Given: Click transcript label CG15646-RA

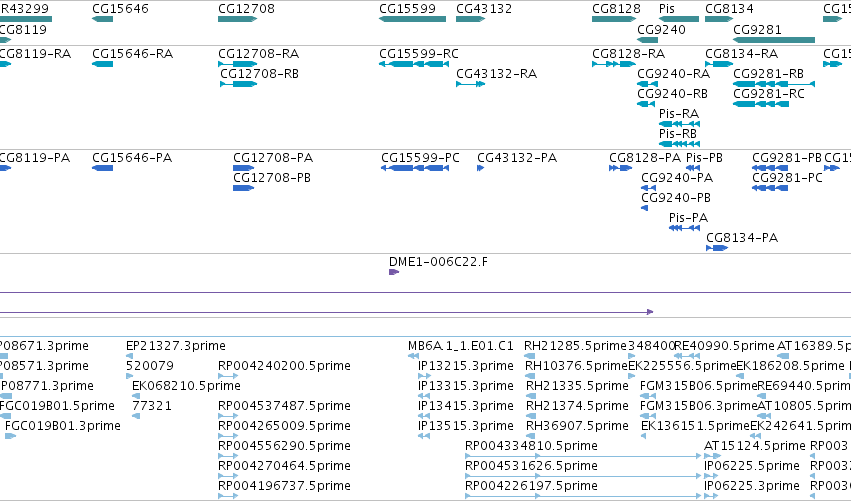Looking at the screenshot, I should [132, 53].
